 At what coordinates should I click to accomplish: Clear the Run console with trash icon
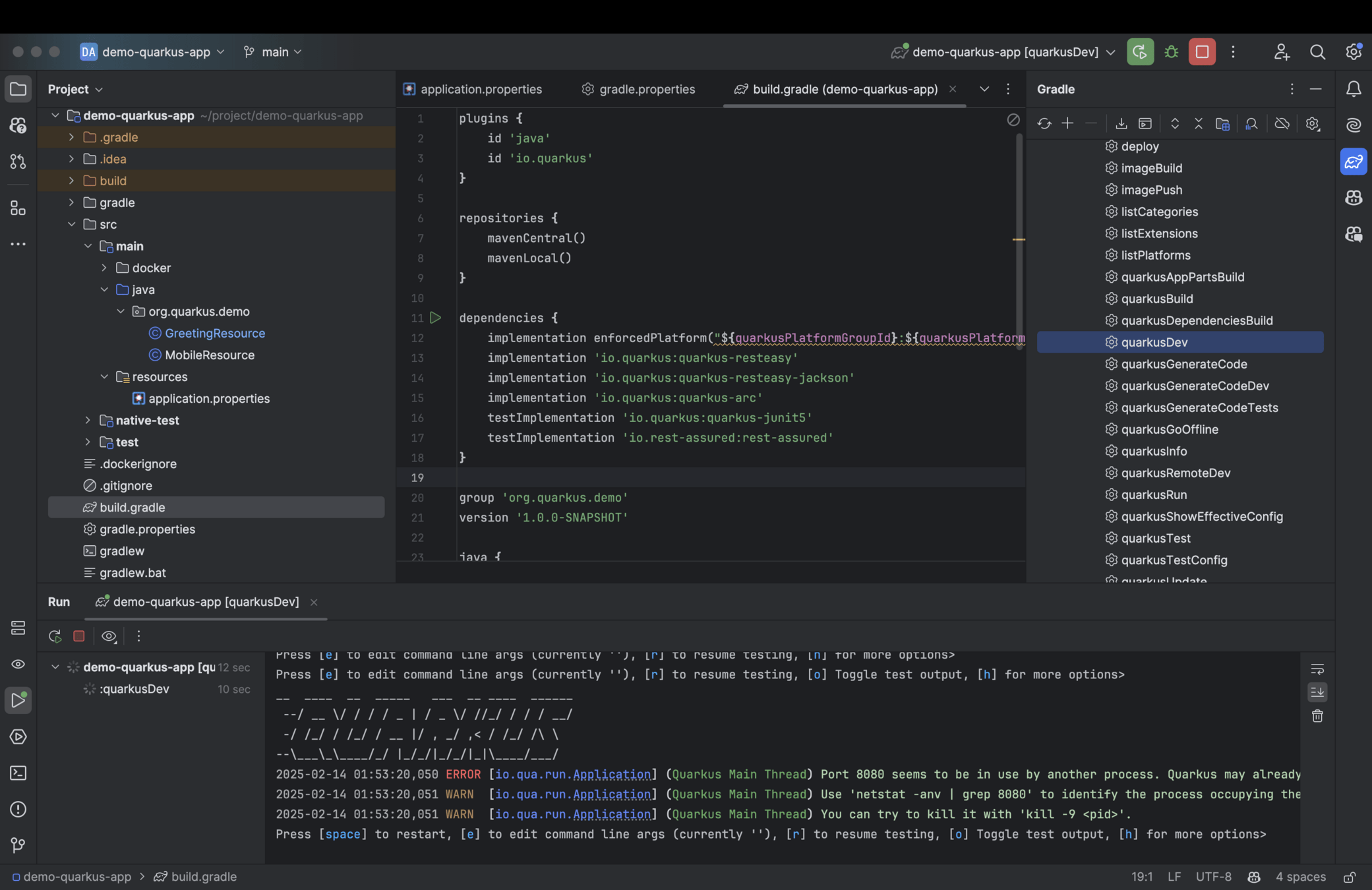pos(1317,716)
